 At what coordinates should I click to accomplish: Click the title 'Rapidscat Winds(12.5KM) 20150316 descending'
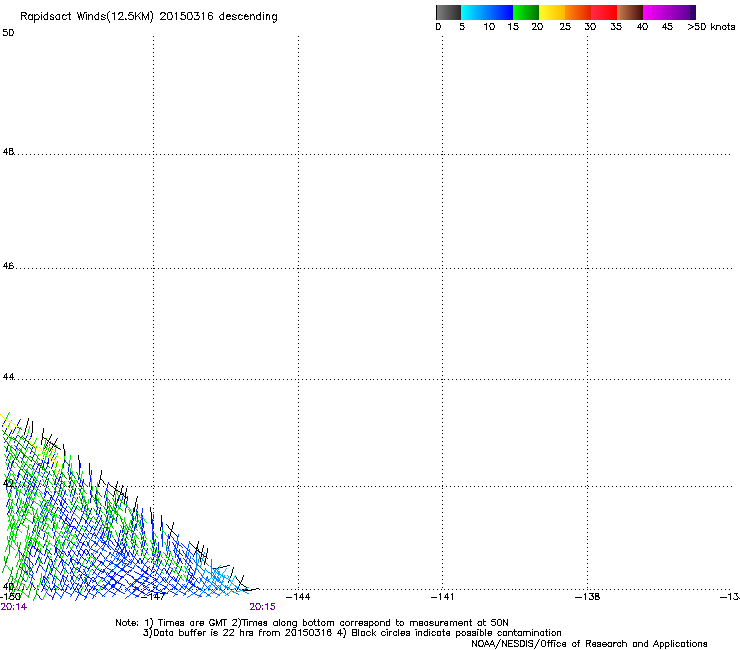pos(149,17)
